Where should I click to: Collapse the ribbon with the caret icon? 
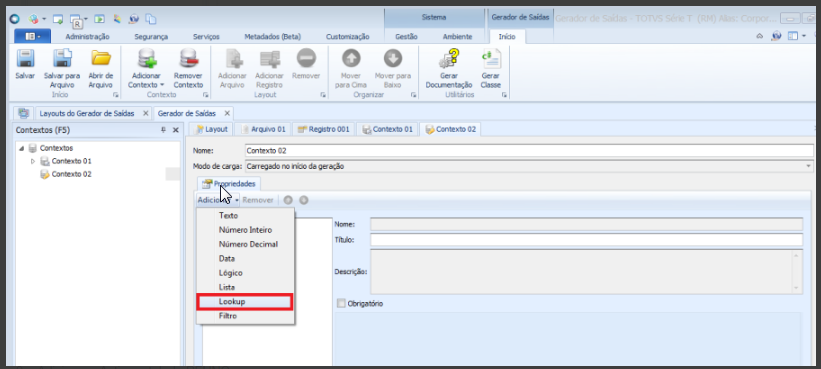coord(760,36)
